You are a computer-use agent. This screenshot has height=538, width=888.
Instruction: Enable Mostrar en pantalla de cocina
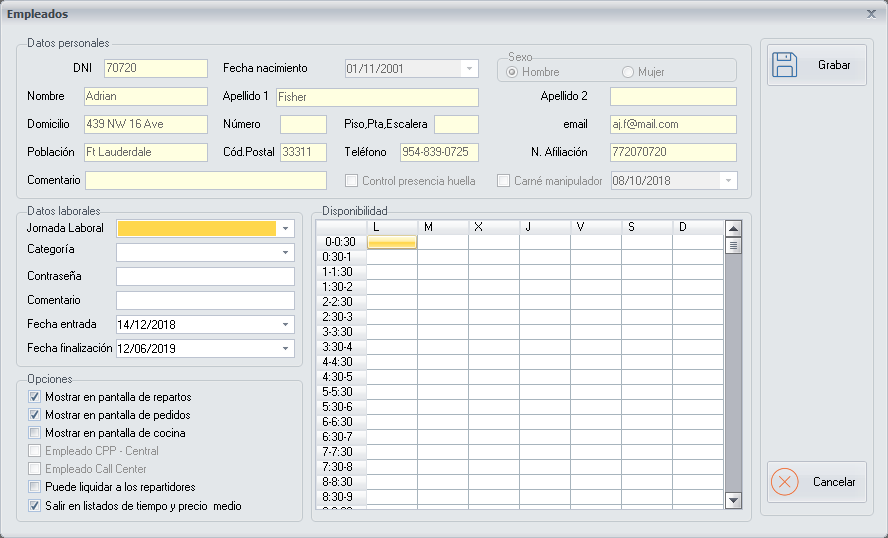coord(35,433)
